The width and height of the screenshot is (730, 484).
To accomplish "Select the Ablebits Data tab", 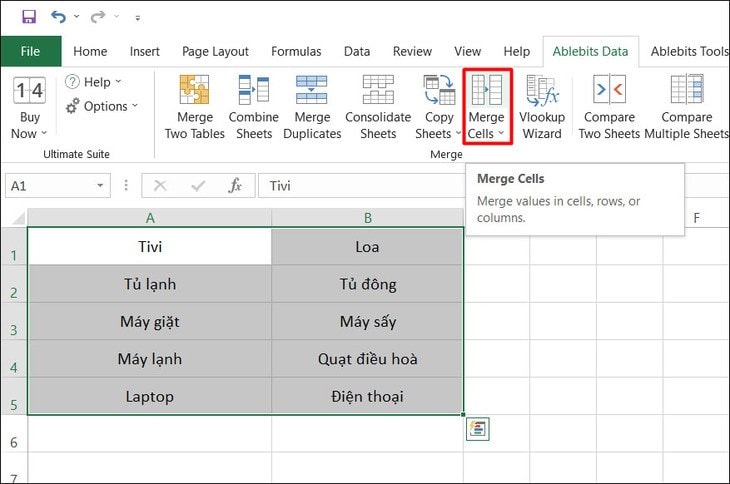I will 590,51.
